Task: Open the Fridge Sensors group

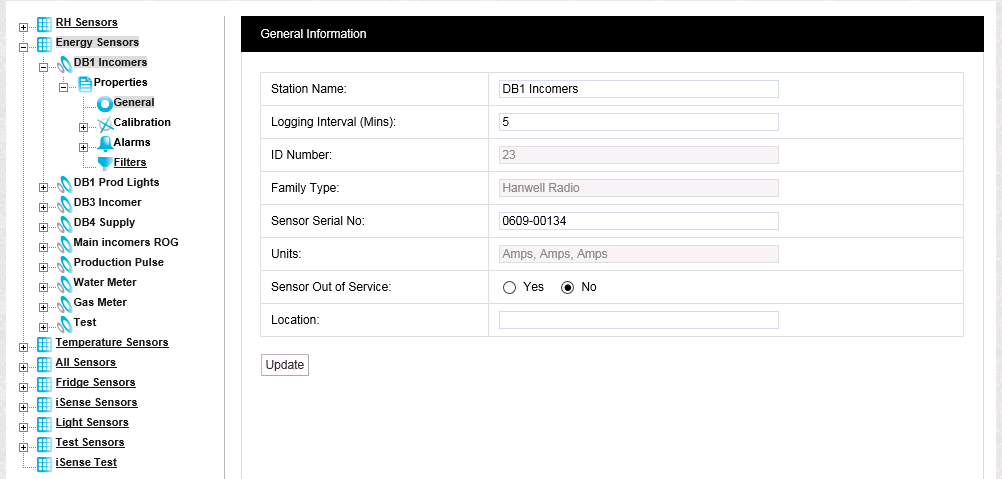Action: [x=95, y=382]
